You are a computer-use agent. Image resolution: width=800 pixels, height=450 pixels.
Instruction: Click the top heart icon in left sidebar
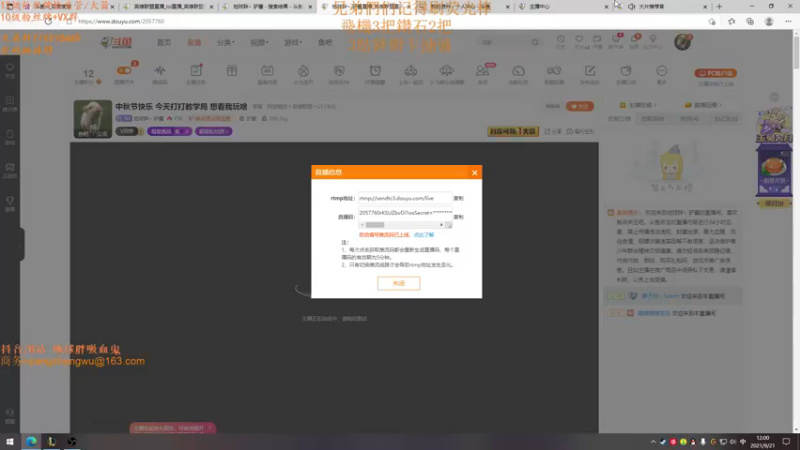[10, 68]
